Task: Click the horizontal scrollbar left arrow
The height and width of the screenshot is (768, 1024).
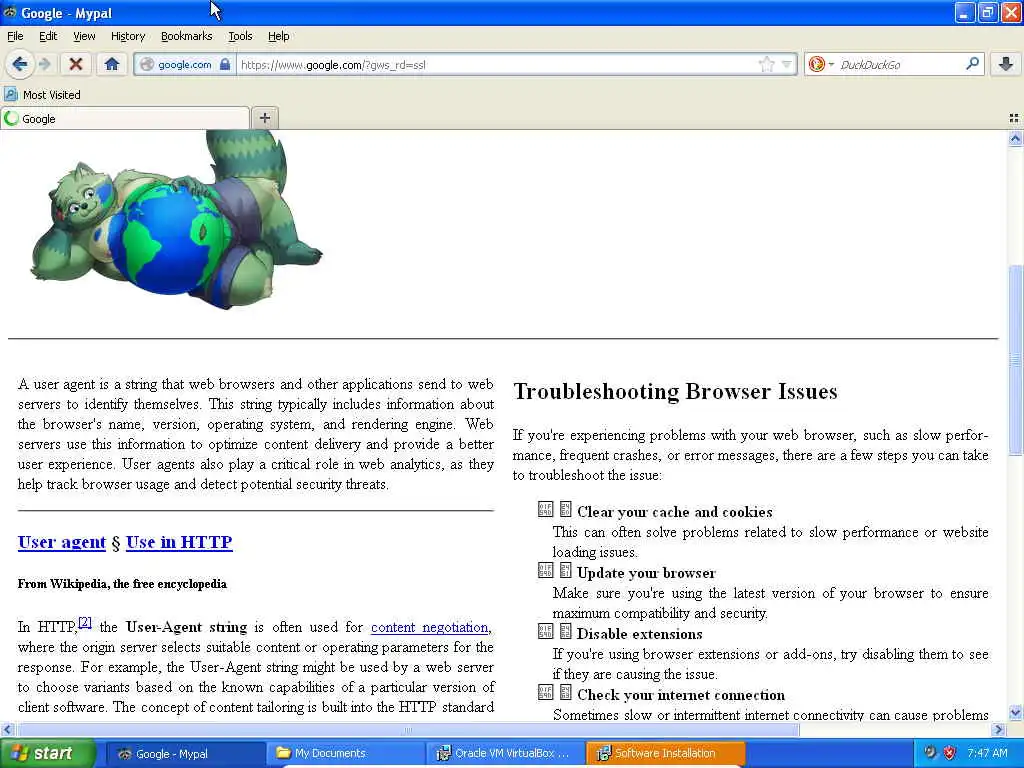Action: coord(7,729)
